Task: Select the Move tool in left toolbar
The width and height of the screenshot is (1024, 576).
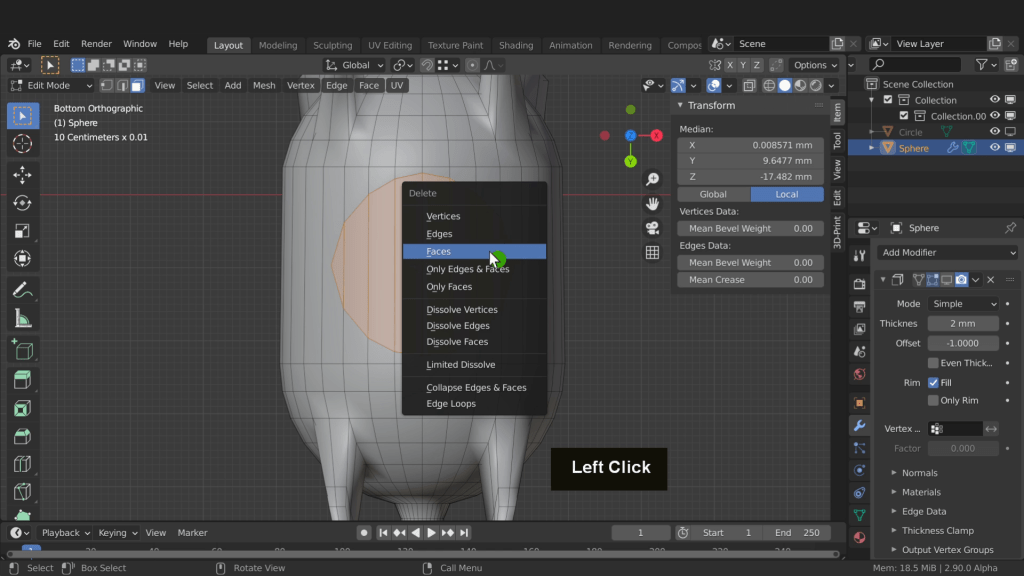Action: (x=22, y=175)
